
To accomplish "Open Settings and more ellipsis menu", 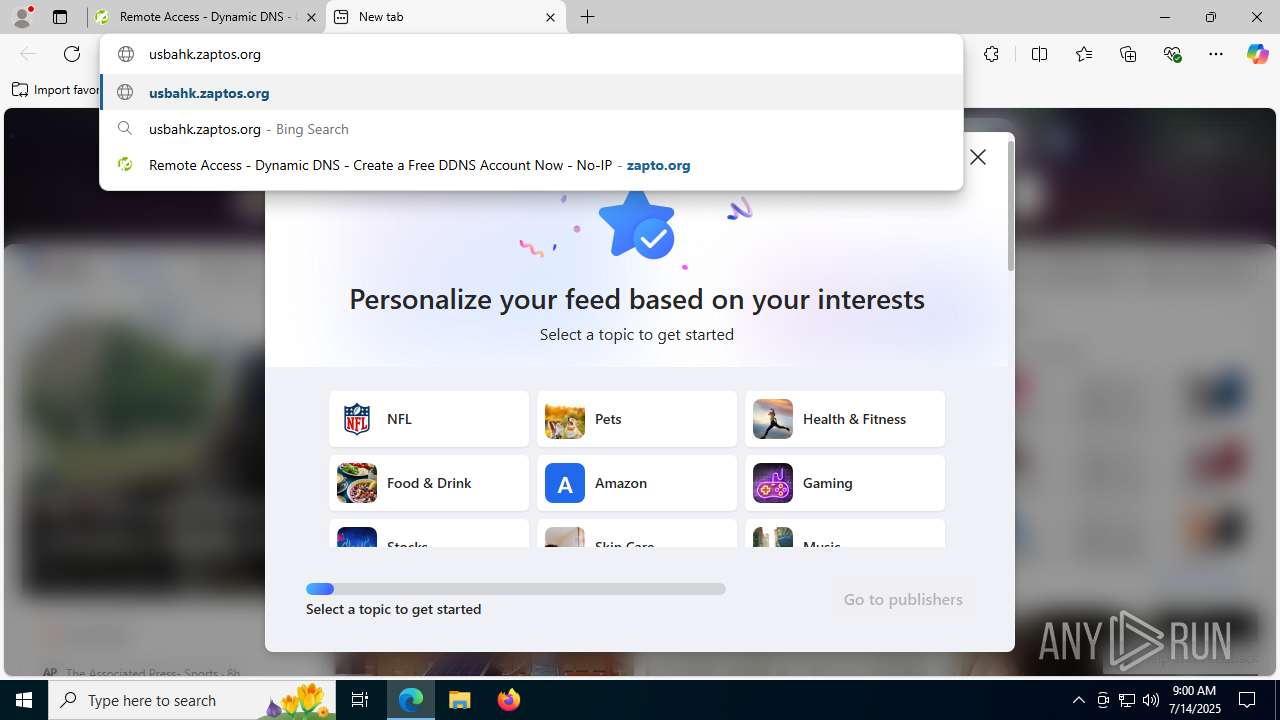I will tap(1216, 54).
